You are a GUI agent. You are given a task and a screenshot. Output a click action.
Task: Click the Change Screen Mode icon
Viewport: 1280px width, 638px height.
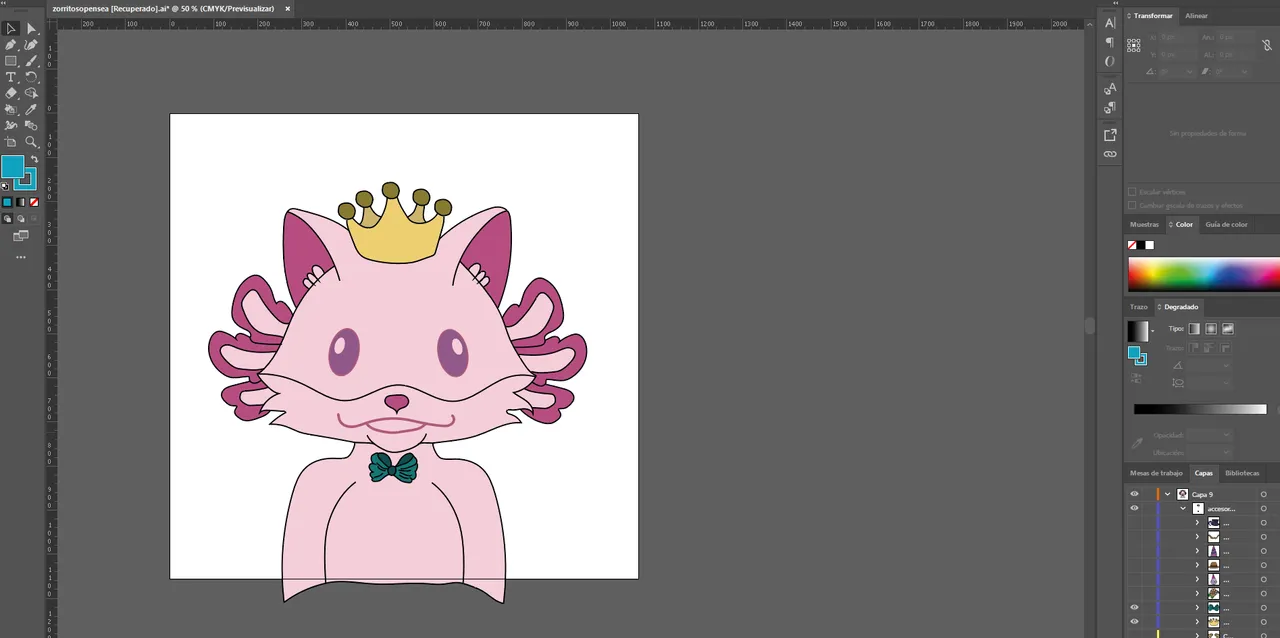tap(20, 236)
